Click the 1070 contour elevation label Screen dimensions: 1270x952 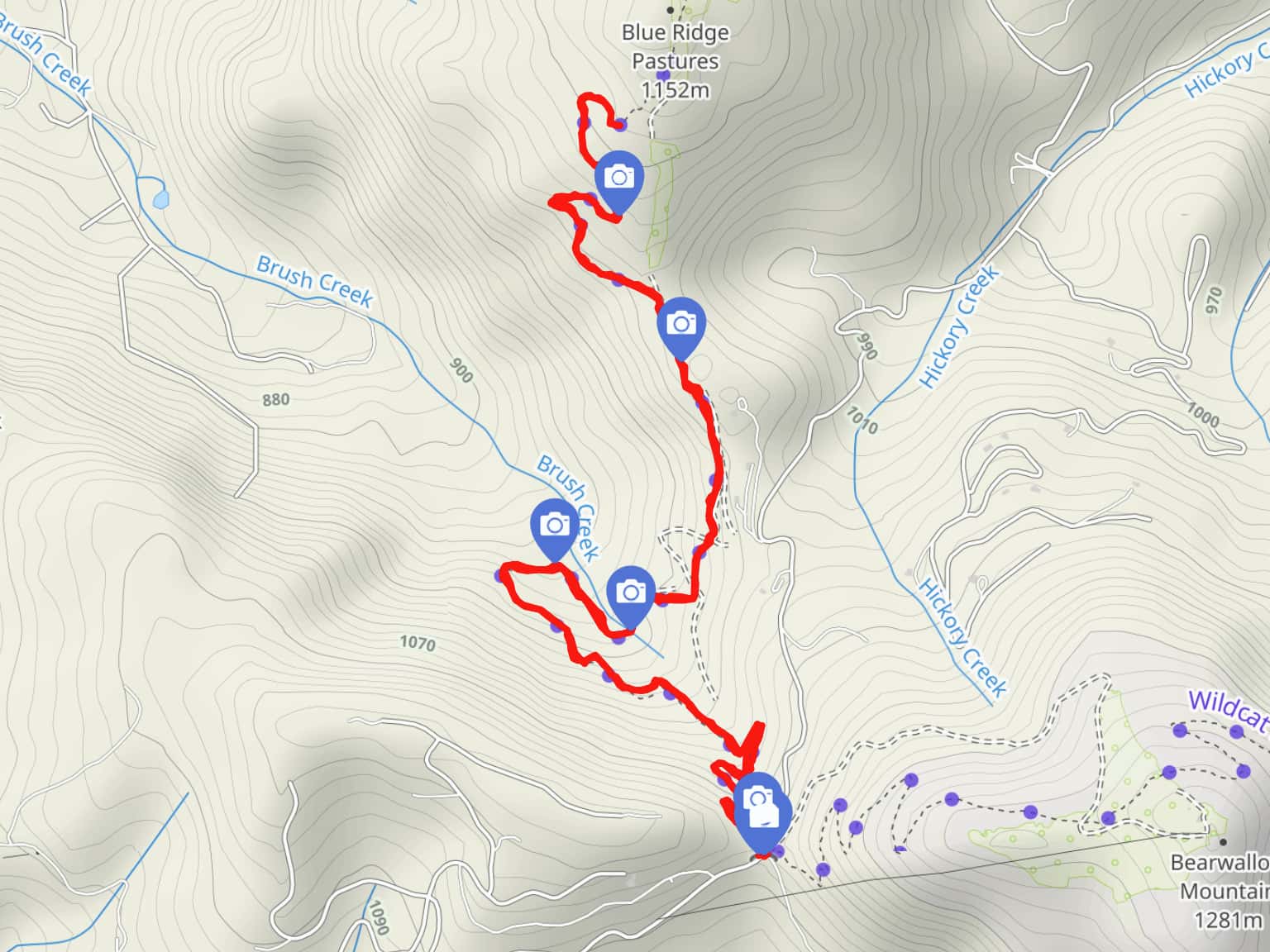(x=417, y=642)
